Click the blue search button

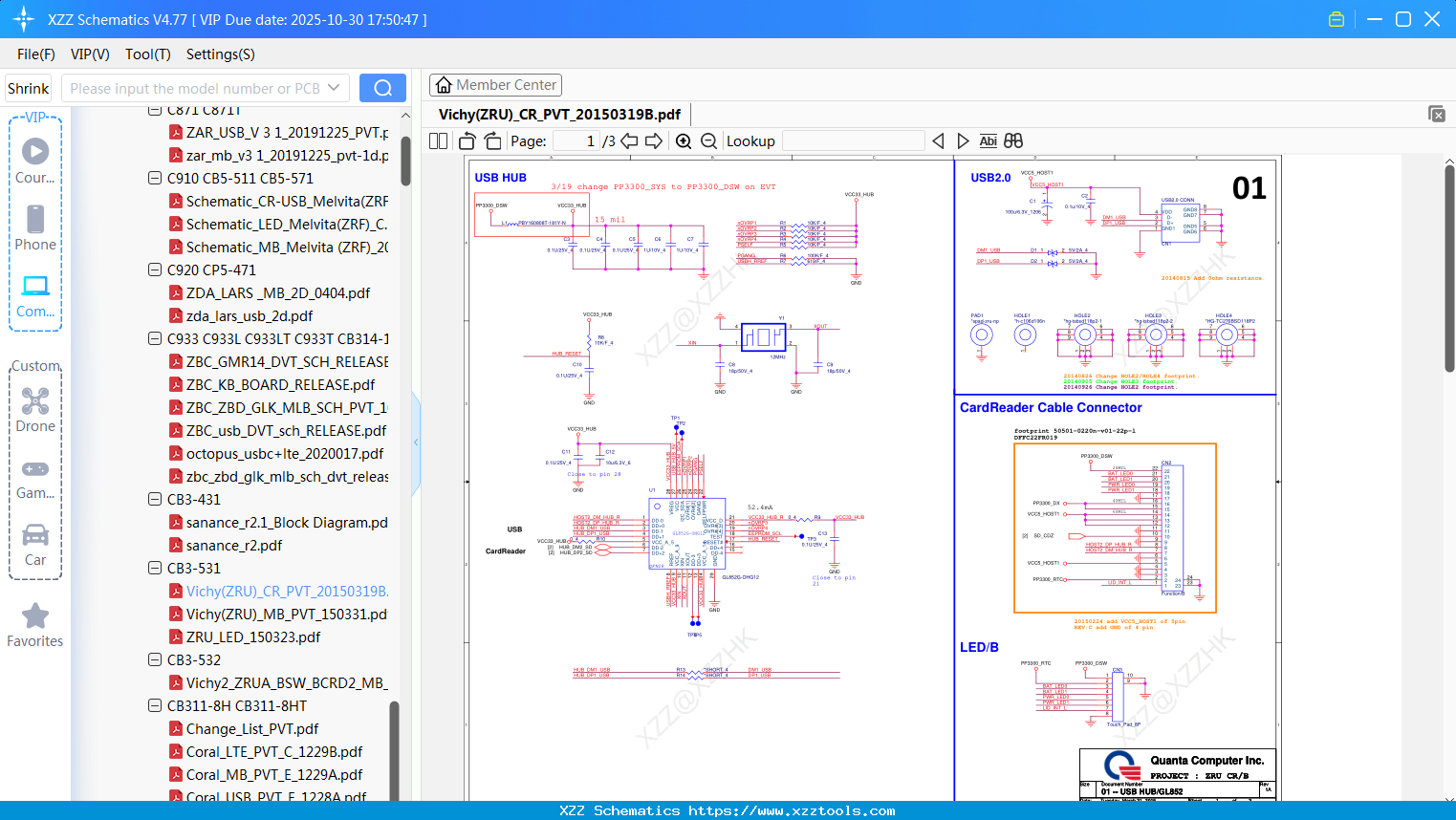(382, 88)
